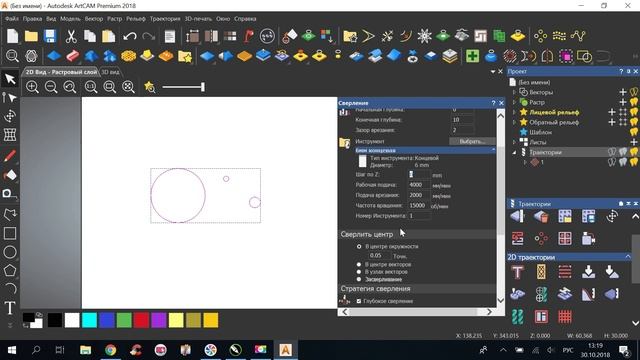
Task: Toggle visibility bulb for Лицевой рельеф
Action: pyautogui.click(x=634, y=112)
